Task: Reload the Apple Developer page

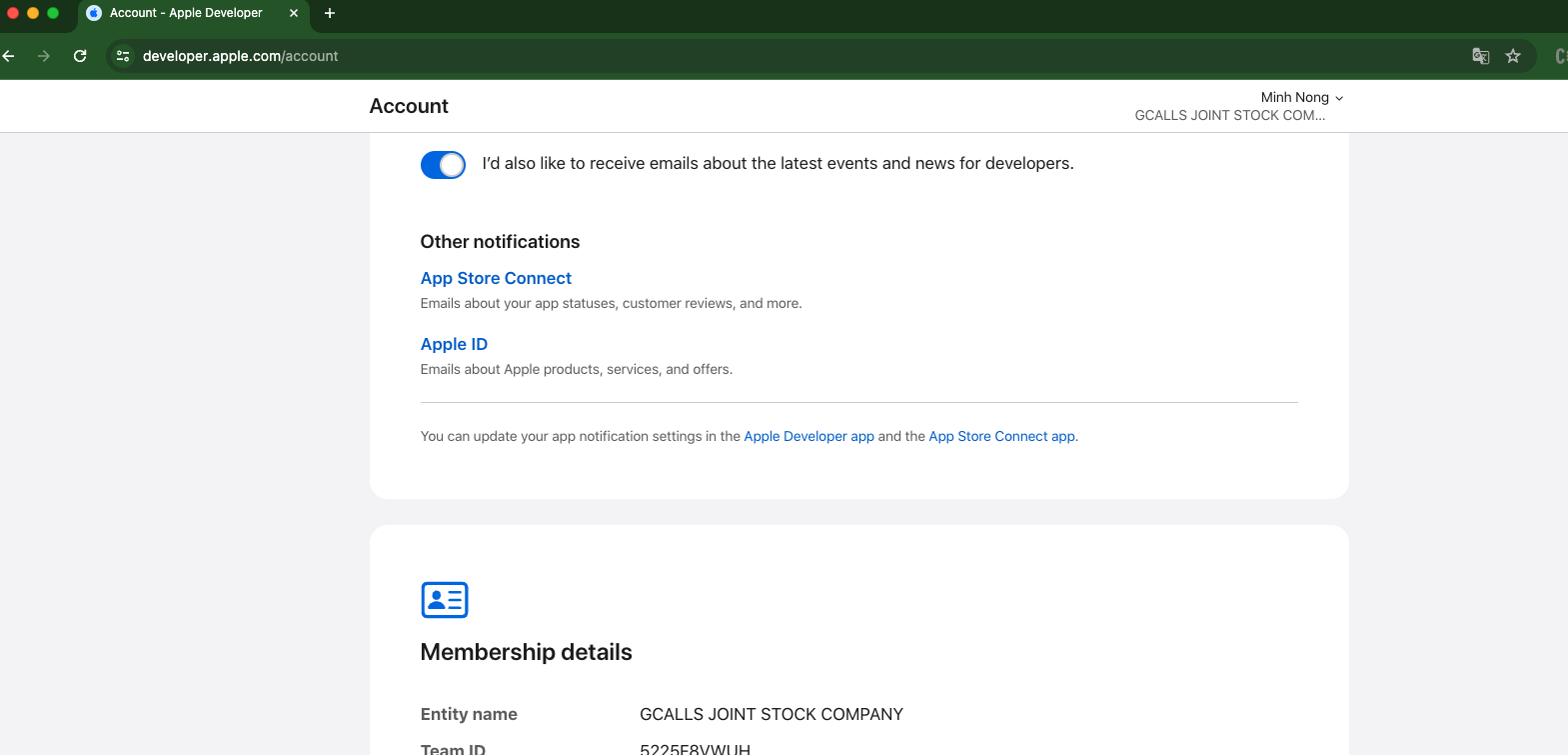Action: pyautogui.click(x=80, y=56)
